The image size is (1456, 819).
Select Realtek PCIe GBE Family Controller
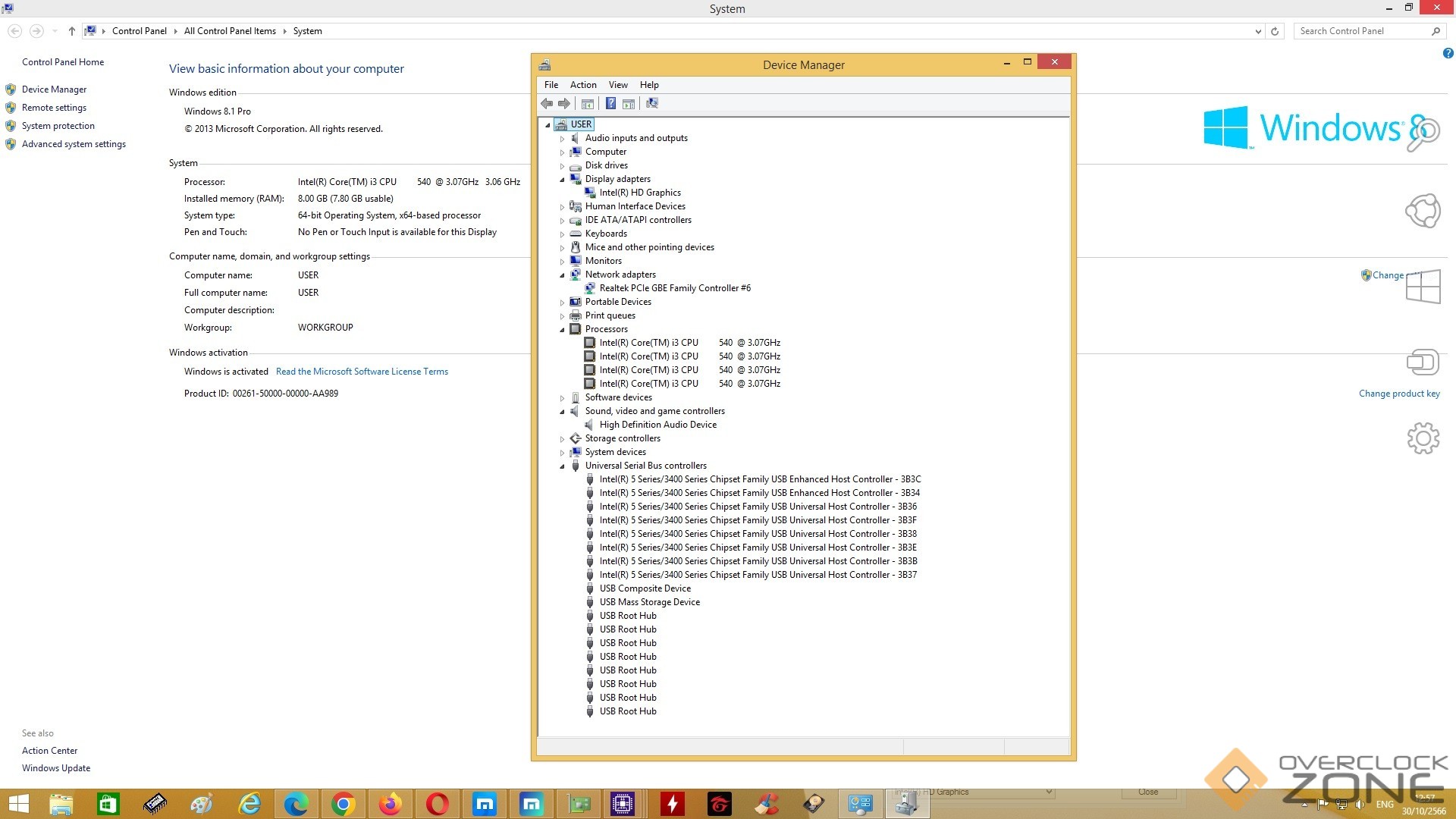[674, 288]
